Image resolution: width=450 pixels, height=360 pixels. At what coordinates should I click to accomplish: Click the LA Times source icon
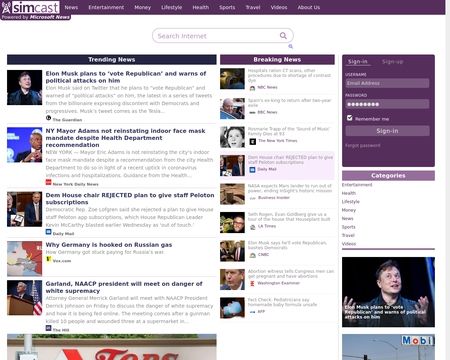(252, 227)
